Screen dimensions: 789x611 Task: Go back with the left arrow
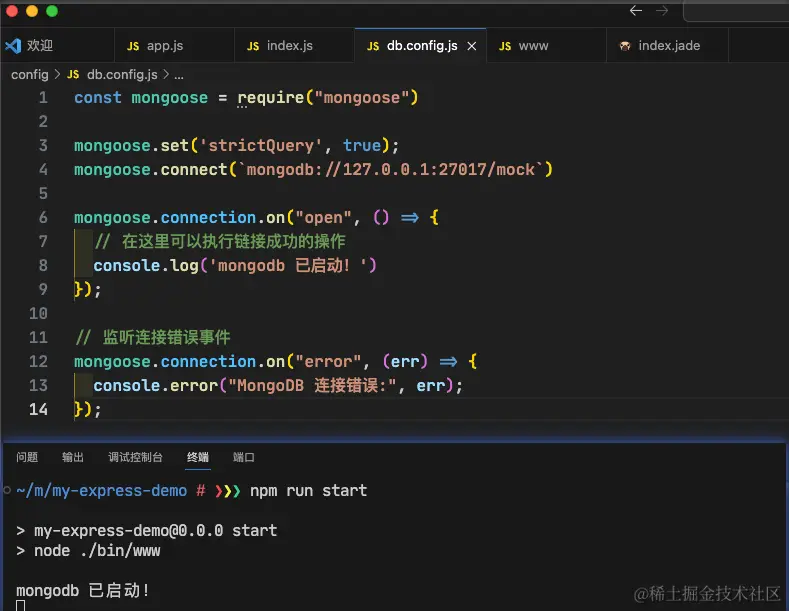(636, 11)
